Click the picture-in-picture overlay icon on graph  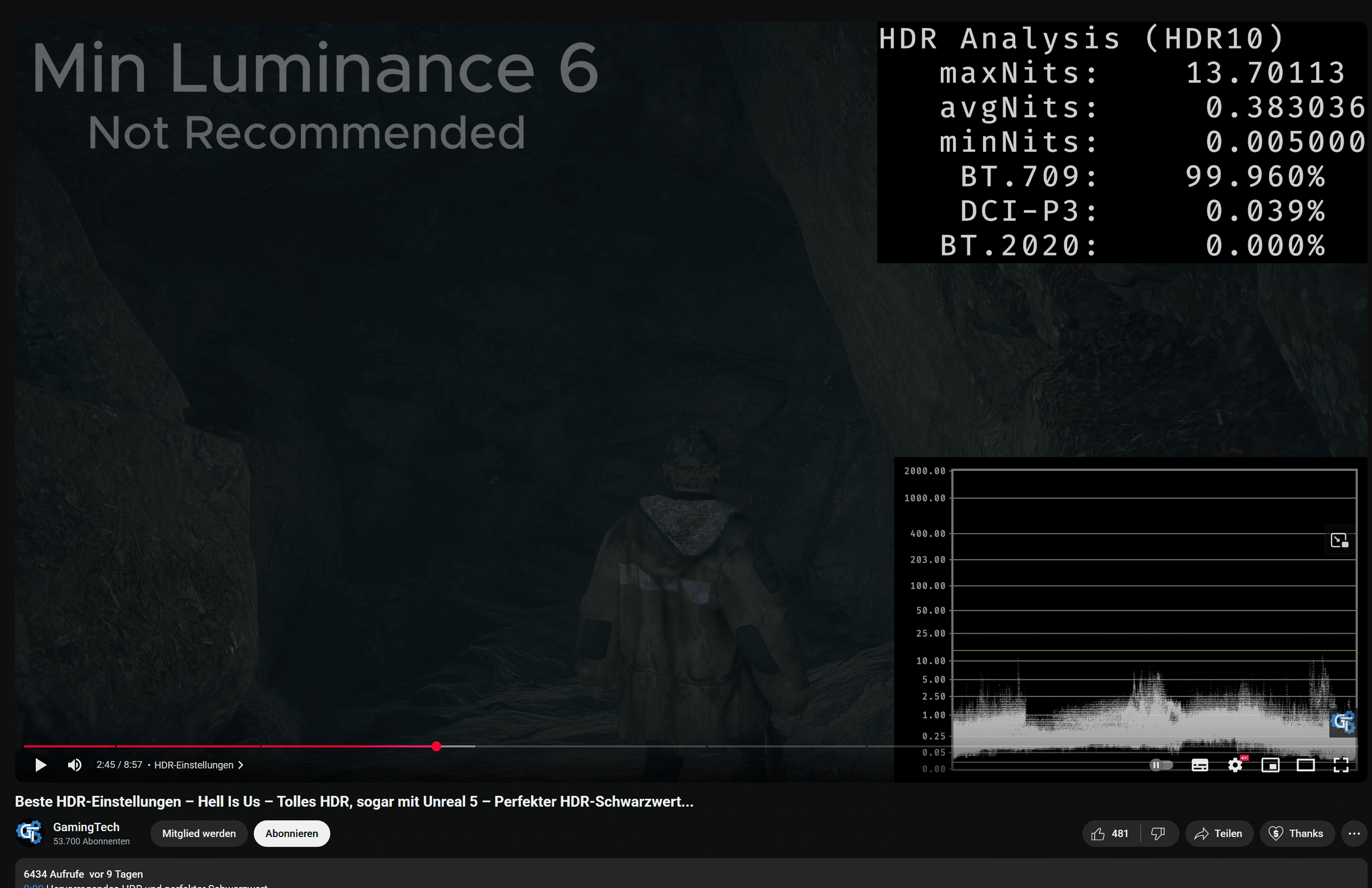(x=1339, y=540)
